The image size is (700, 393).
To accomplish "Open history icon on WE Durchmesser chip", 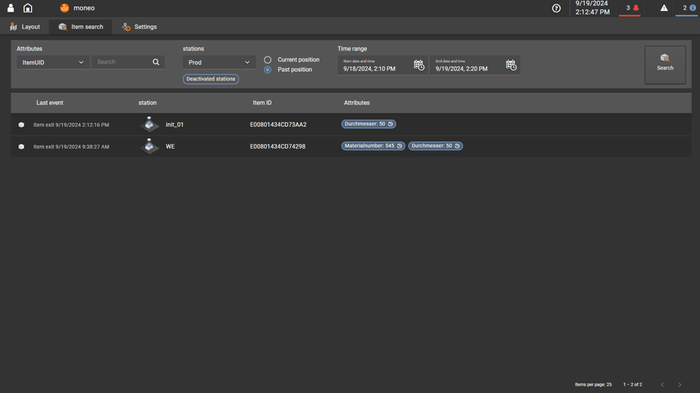I will (x=457, y=146).
